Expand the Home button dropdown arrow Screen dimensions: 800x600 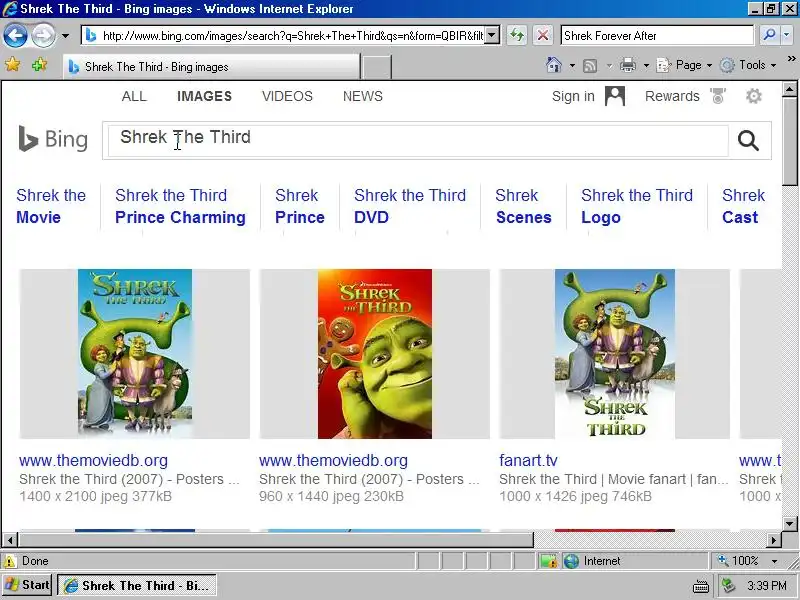572,65
